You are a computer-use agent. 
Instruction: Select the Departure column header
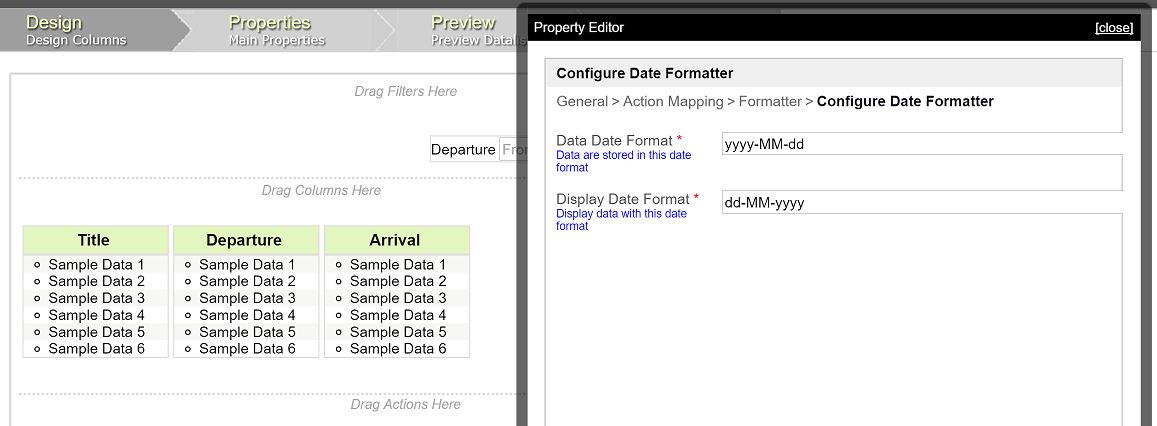click(x=244, y=240)
